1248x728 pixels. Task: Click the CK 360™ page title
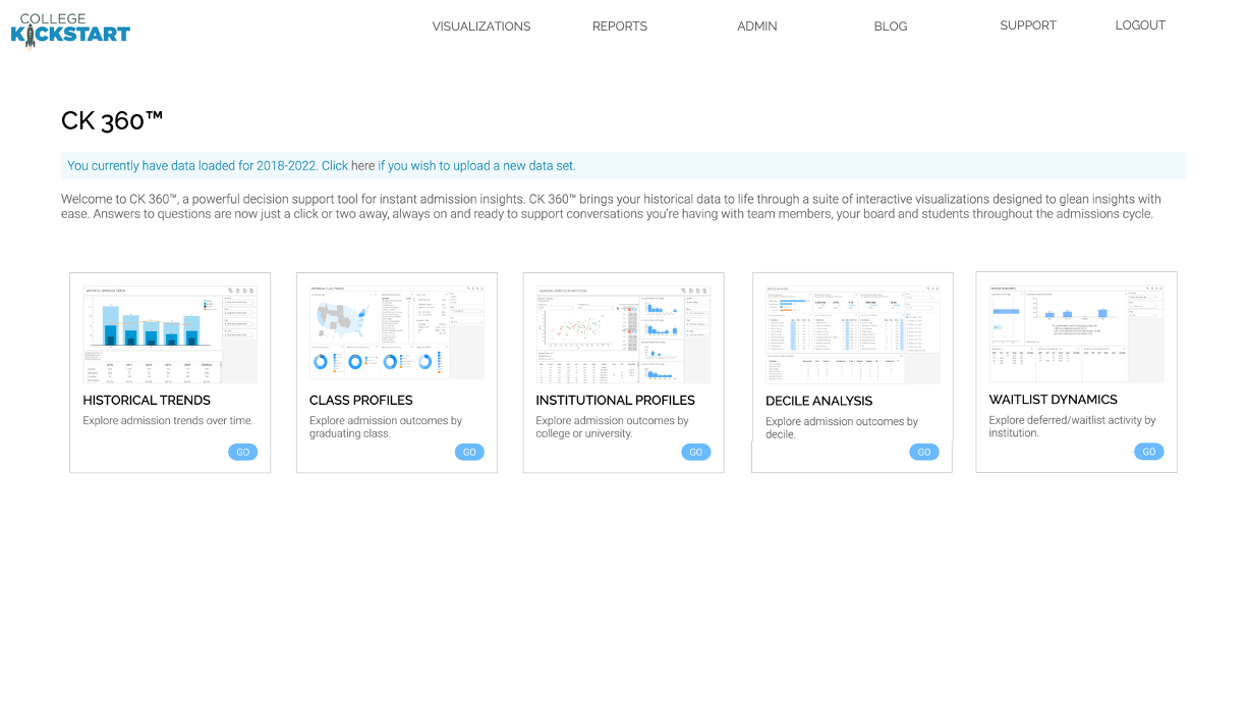112,120
